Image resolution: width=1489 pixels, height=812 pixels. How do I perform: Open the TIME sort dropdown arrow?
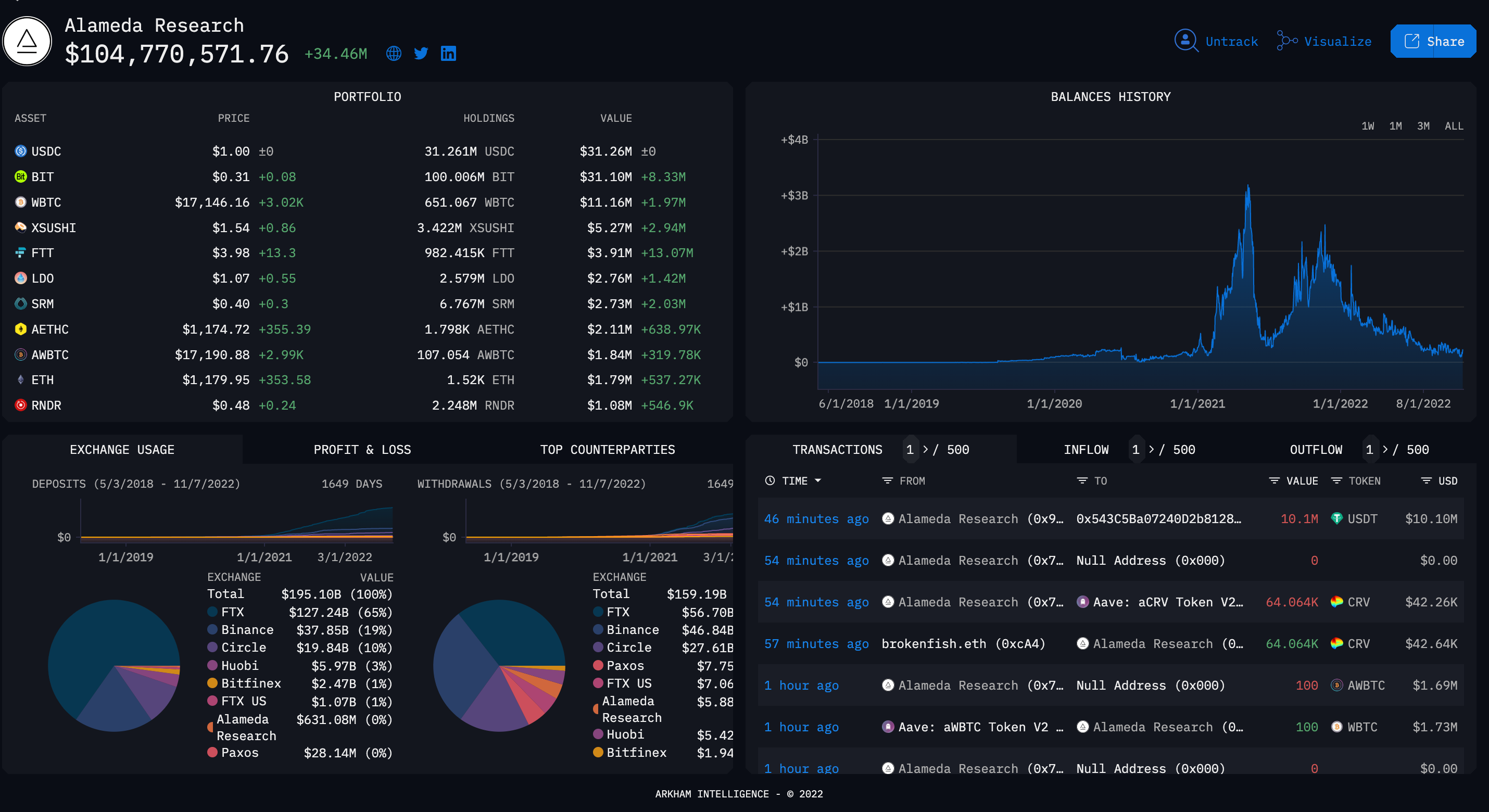pos(818,481)
